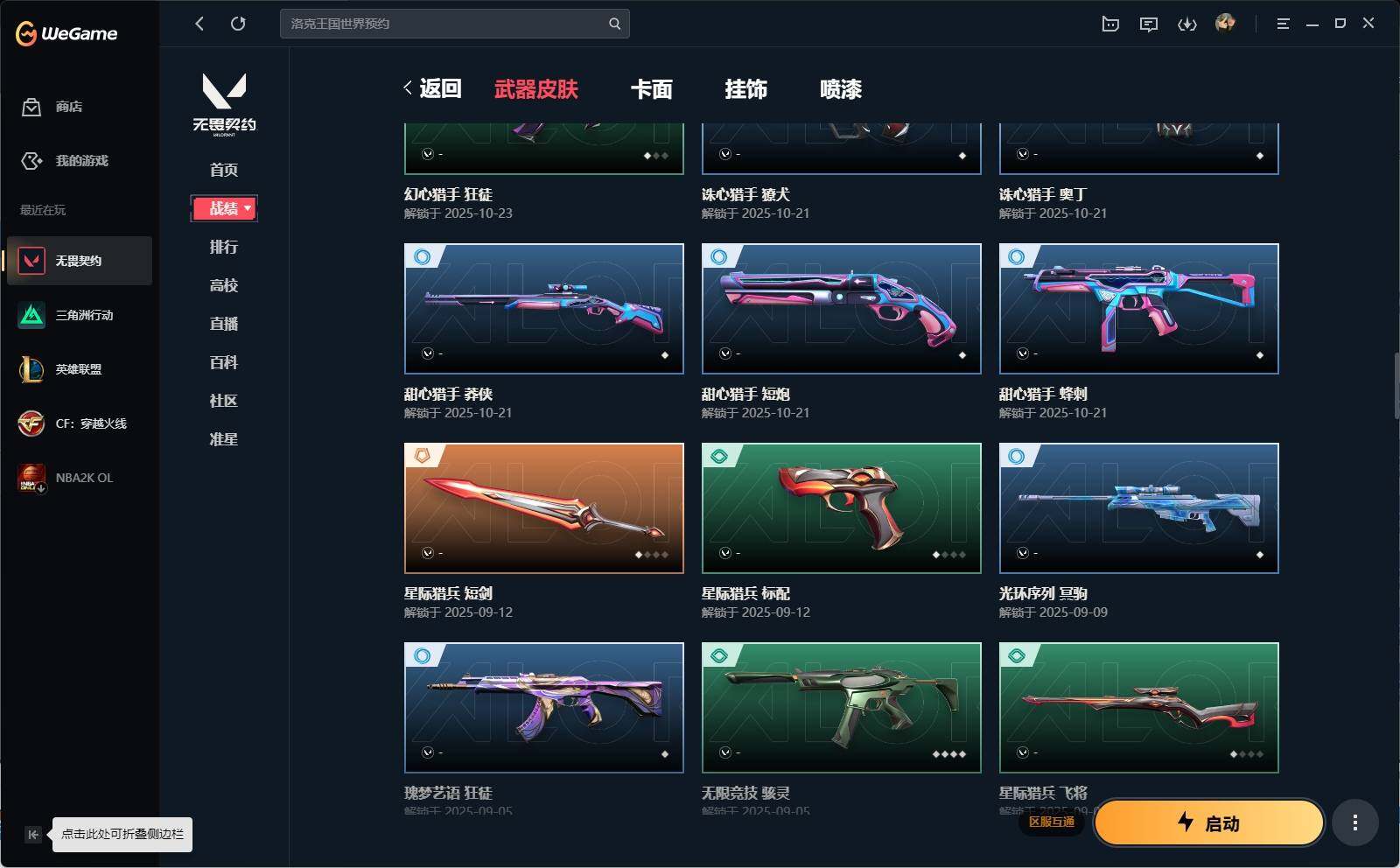Click the user avatar icon
Screen dimensions: 1400x868
click(x=1225, y=23)
